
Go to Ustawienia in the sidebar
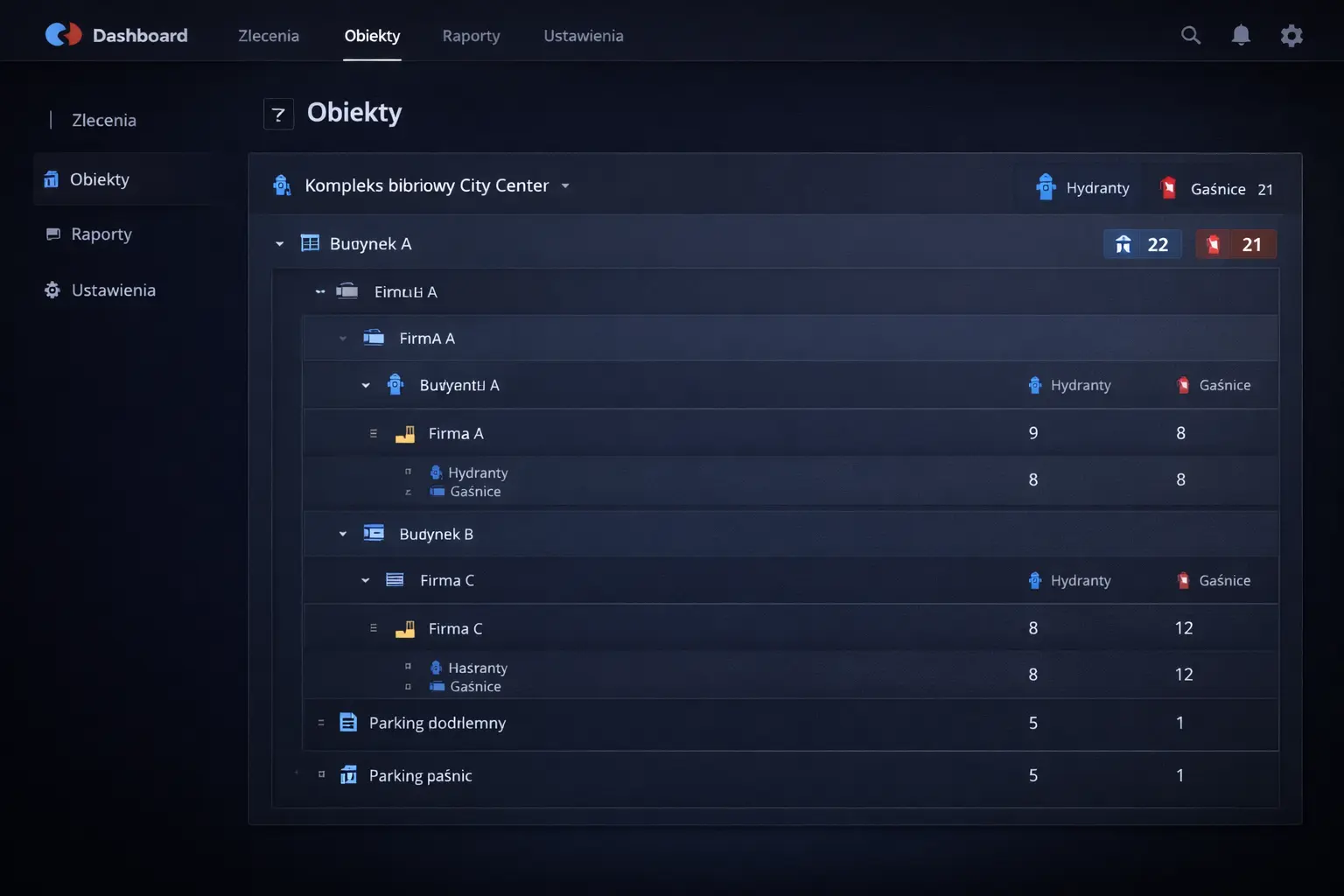tap(113, 290)
